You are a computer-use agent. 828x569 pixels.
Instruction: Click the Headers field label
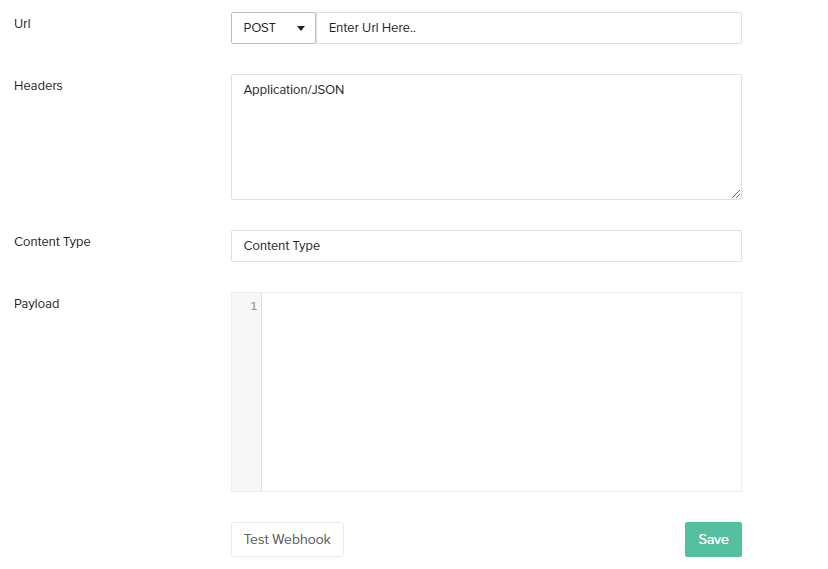[38, 86]
